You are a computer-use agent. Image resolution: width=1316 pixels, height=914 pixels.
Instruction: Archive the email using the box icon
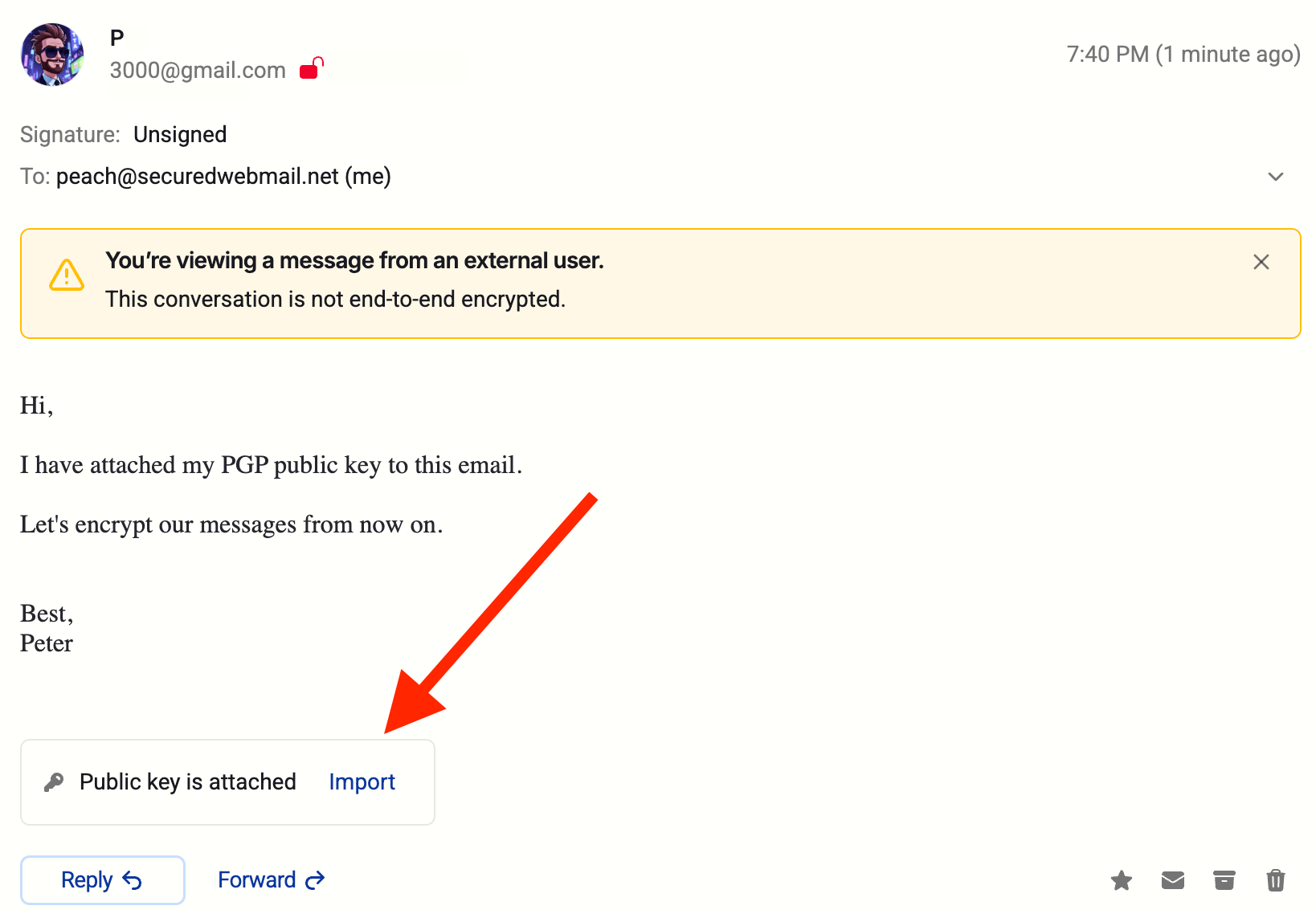click(1224, 881)
